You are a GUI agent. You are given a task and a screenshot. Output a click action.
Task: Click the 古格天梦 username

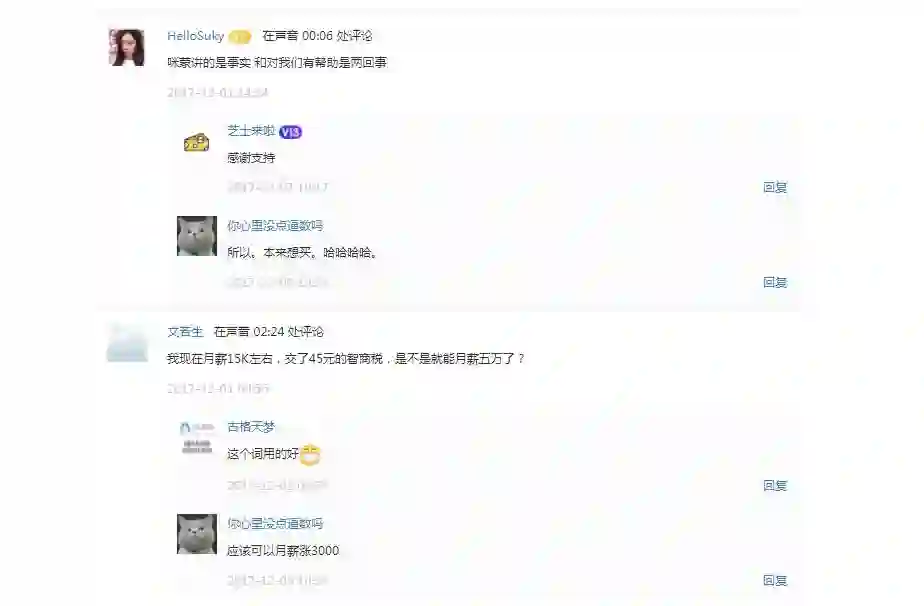[x=251, y=427]
